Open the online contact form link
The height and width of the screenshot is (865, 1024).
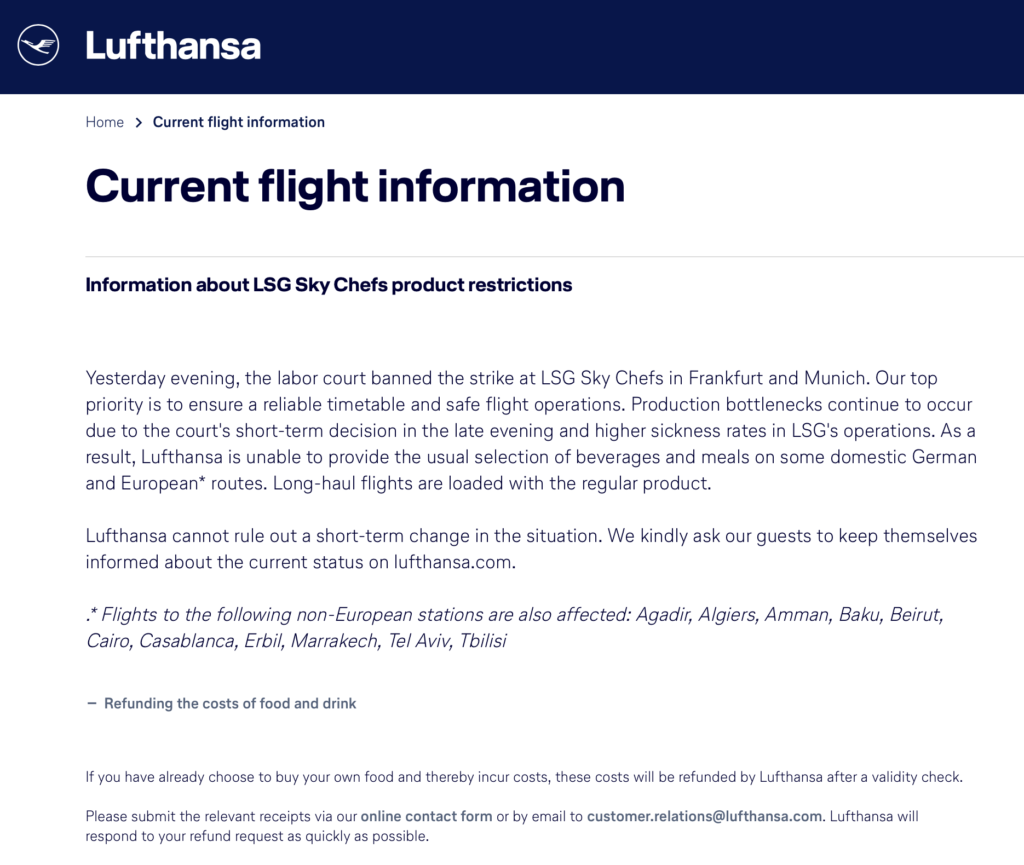pyautogui.click(x=426, y=816)
